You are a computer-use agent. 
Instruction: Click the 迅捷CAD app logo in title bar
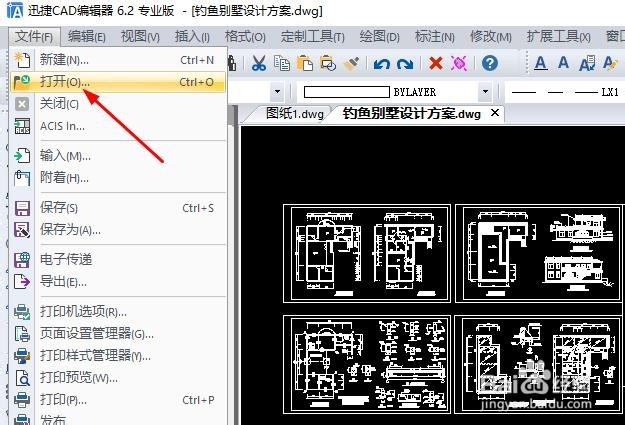[x=15, y=10]
